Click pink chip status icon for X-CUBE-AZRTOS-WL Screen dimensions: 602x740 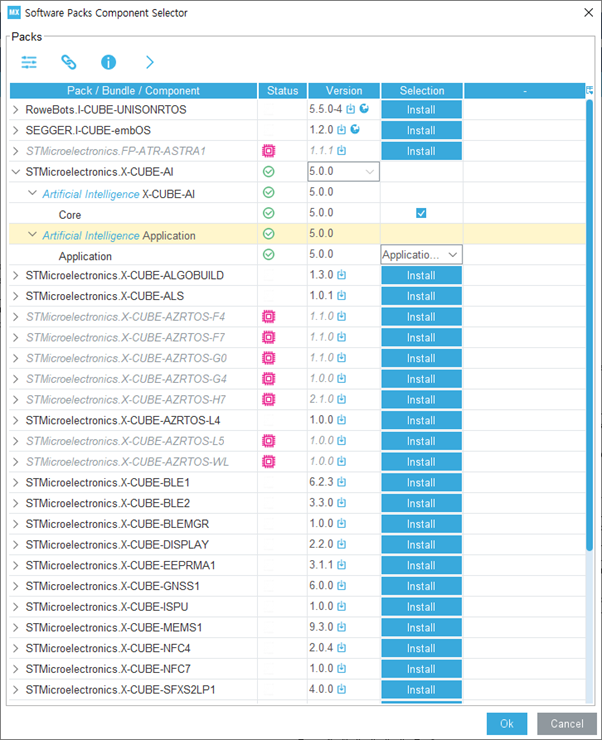point(268,462)
